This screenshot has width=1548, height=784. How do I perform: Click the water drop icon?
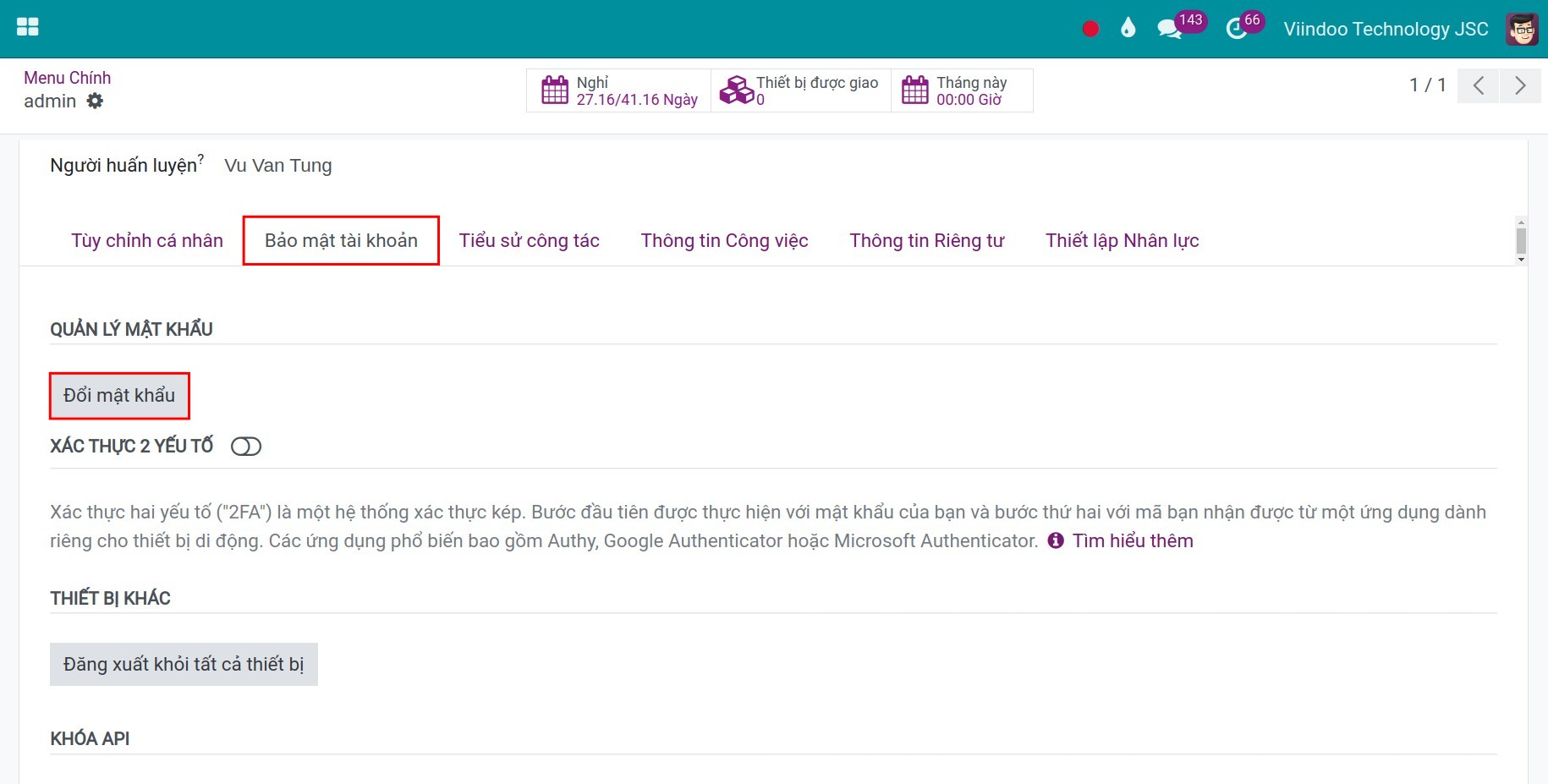click(1128, 28)
